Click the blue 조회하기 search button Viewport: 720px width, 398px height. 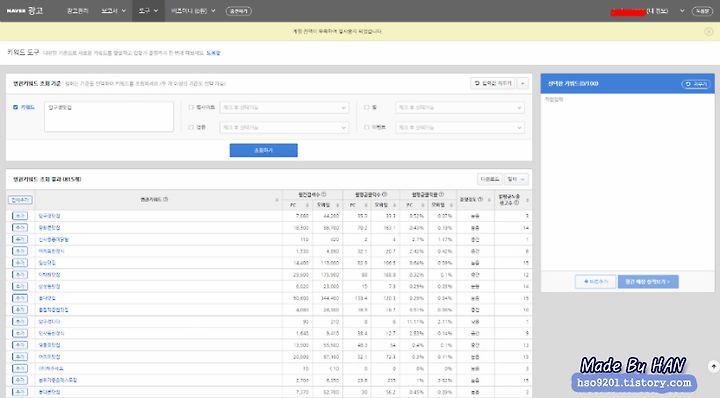tap(264, 150)
